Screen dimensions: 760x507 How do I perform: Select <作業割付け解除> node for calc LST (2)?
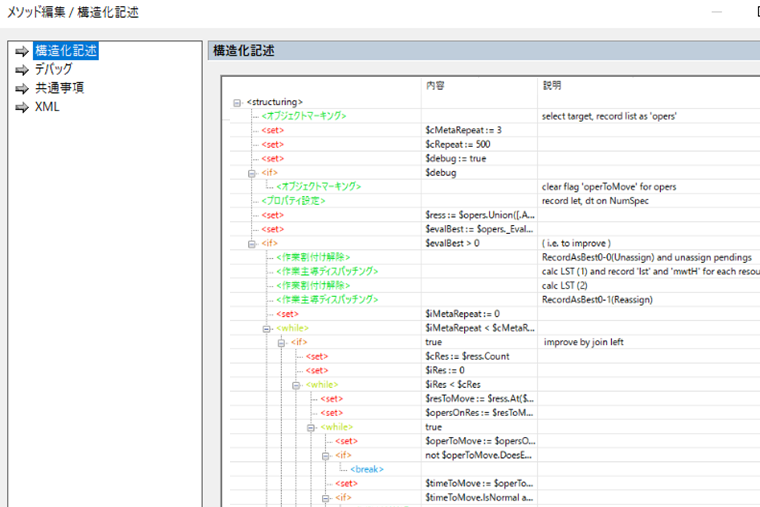pos(313,285)
